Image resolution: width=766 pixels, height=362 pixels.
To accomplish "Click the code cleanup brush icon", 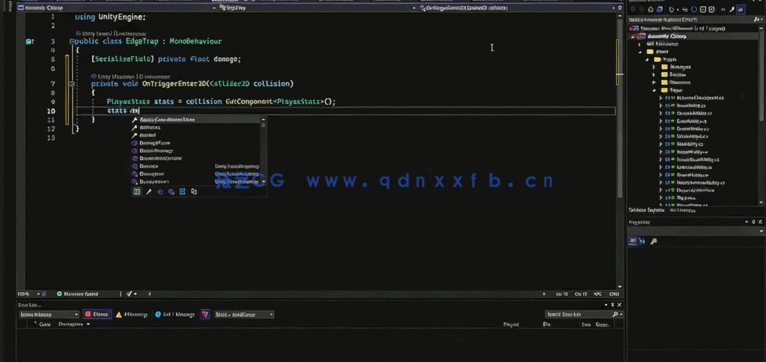I will [129, 294].
